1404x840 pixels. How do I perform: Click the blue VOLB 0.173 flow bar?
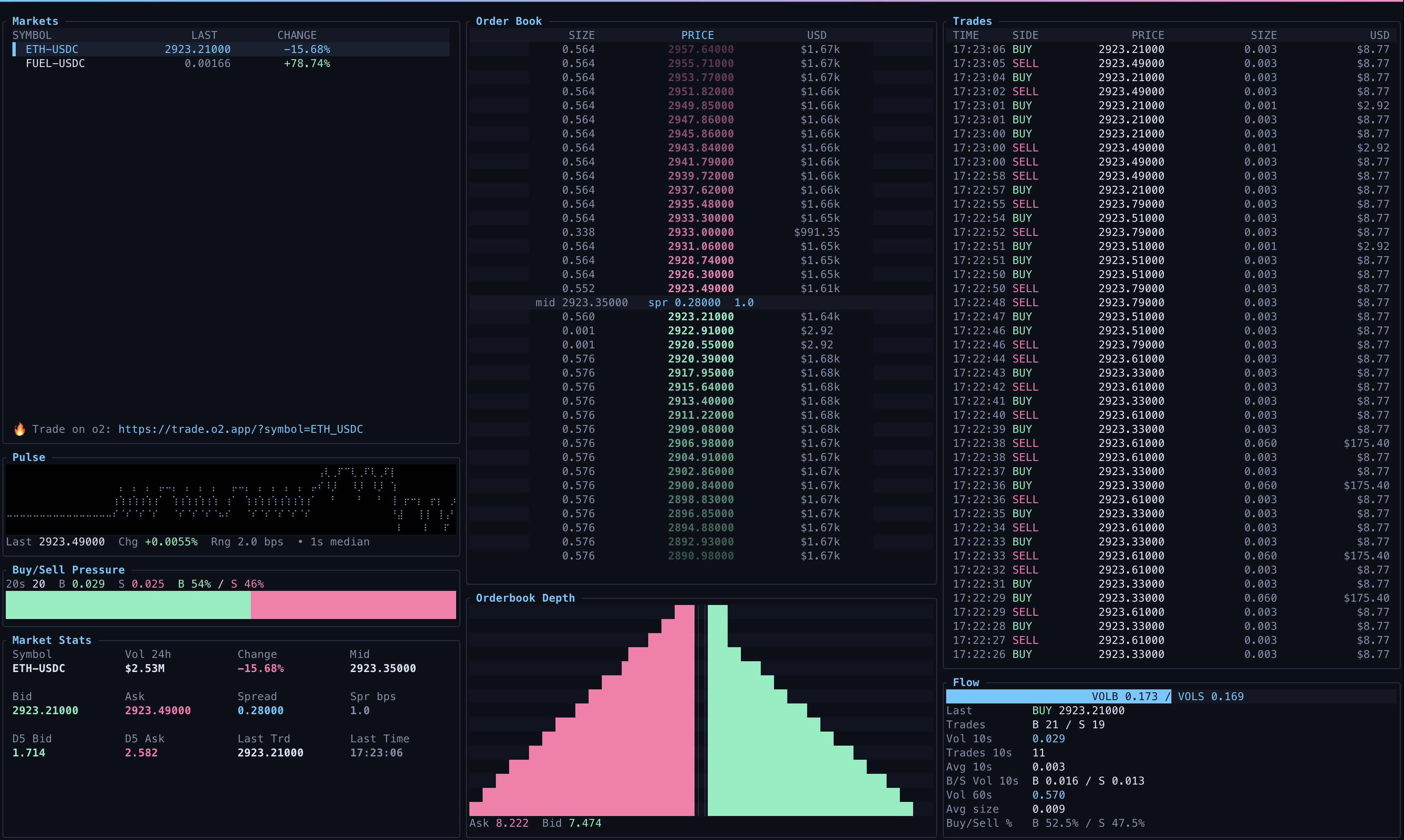1059,696
